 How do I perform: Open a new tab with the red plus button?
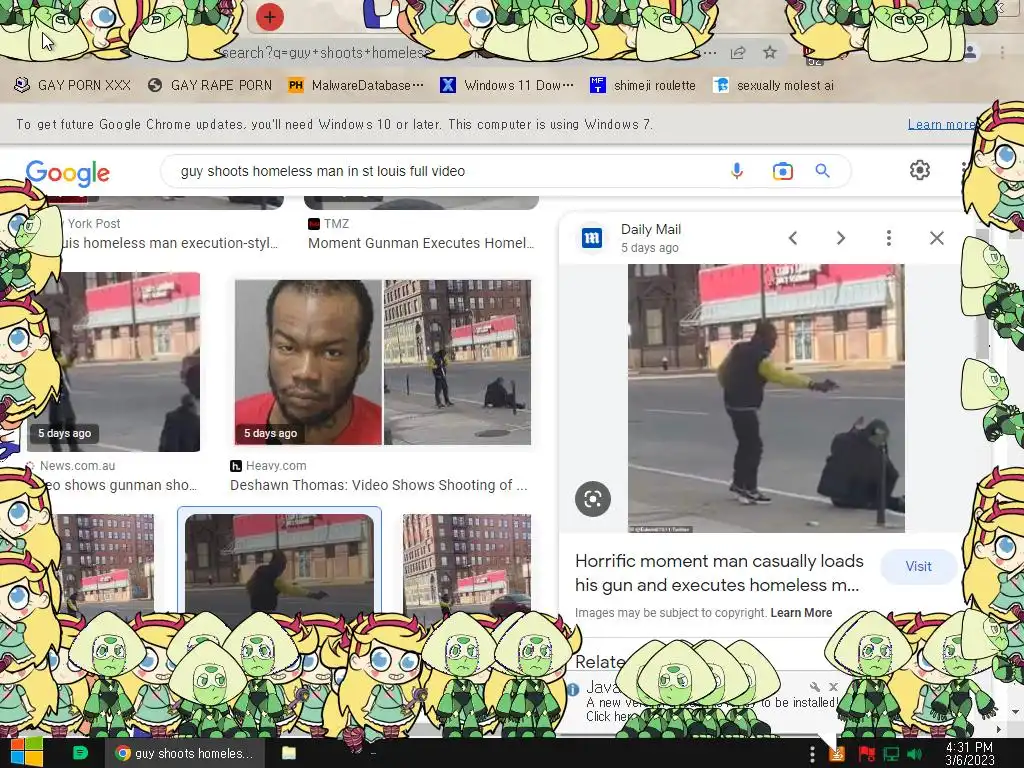point(269,17)
